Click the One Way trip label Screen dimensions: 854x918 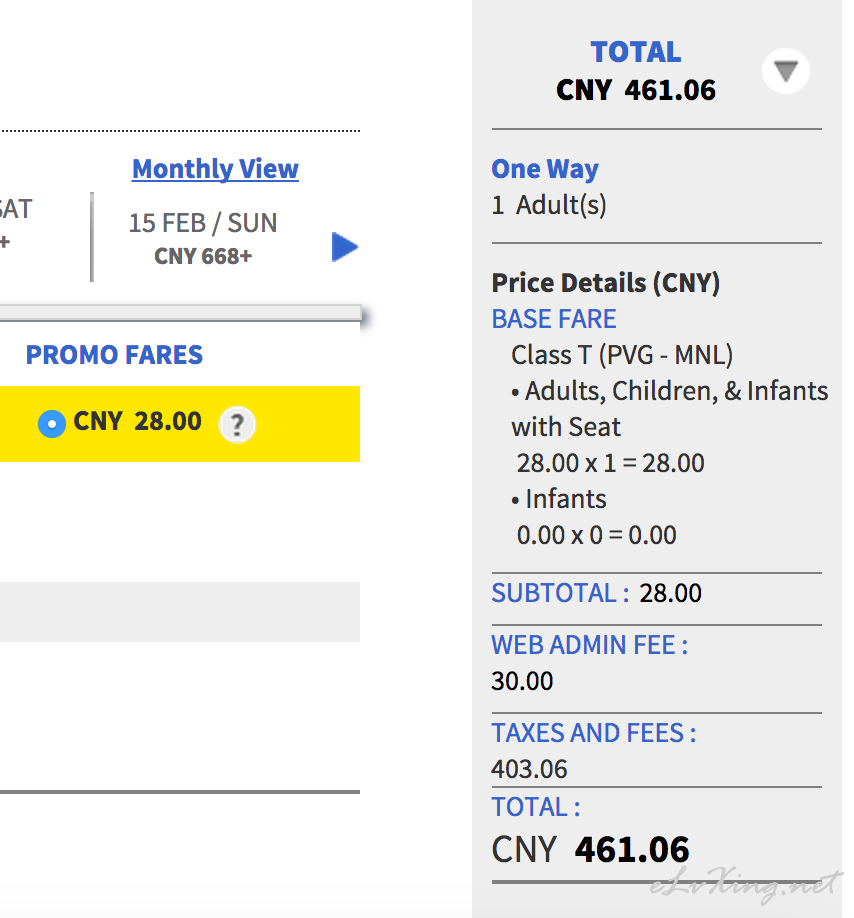(x=545, y=169)
